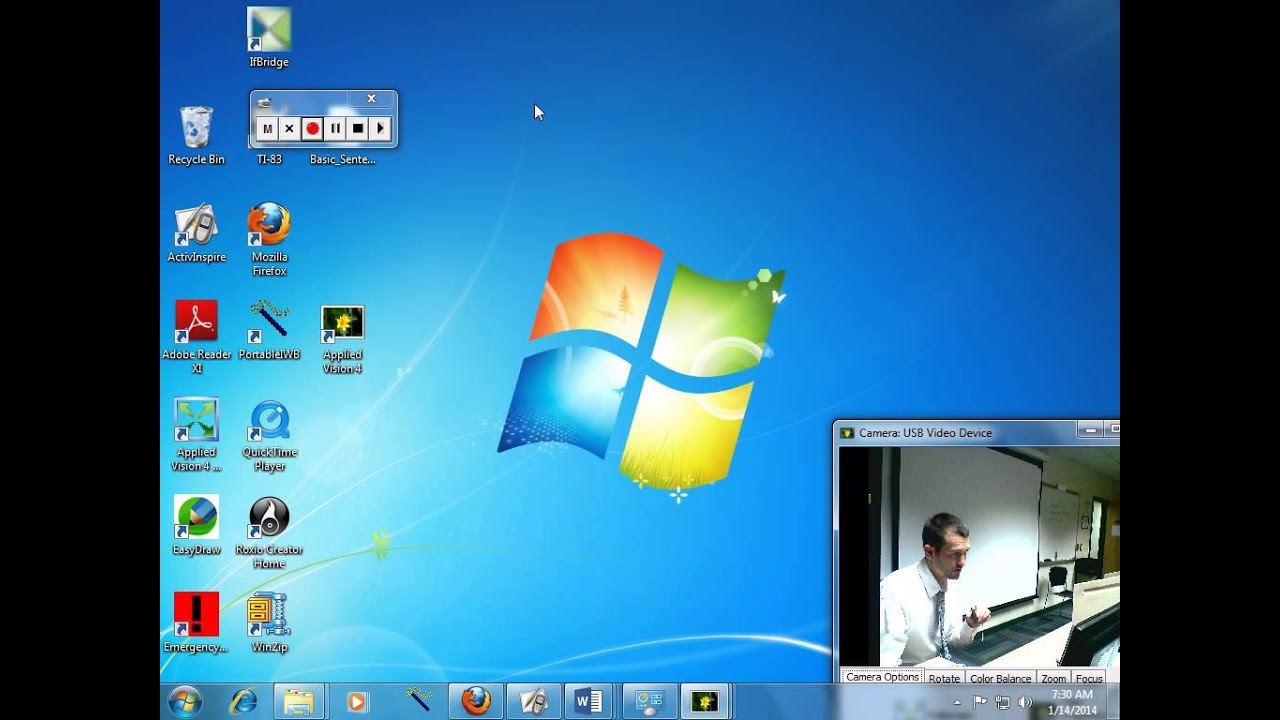Image resolution: width=1280 pixels, height=720 pixels.
Task: Switch to Firefox in the taskbar
Action: tap(475, 702)
